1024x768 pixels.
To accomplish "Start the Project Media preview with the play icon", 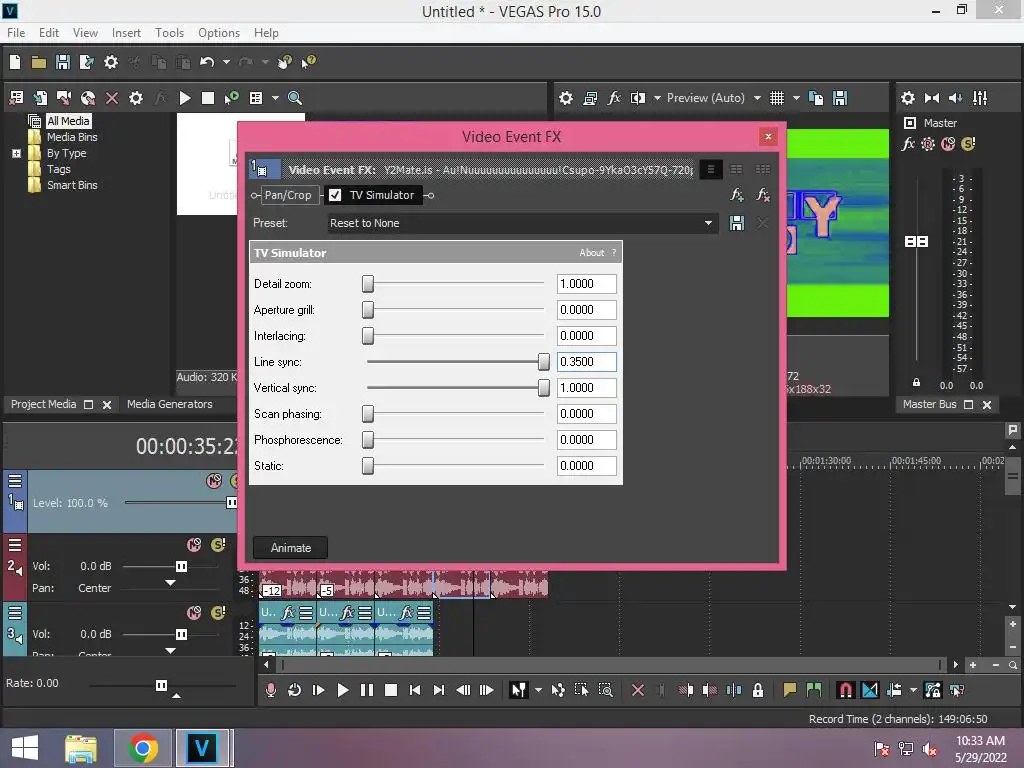I will 185,98.
